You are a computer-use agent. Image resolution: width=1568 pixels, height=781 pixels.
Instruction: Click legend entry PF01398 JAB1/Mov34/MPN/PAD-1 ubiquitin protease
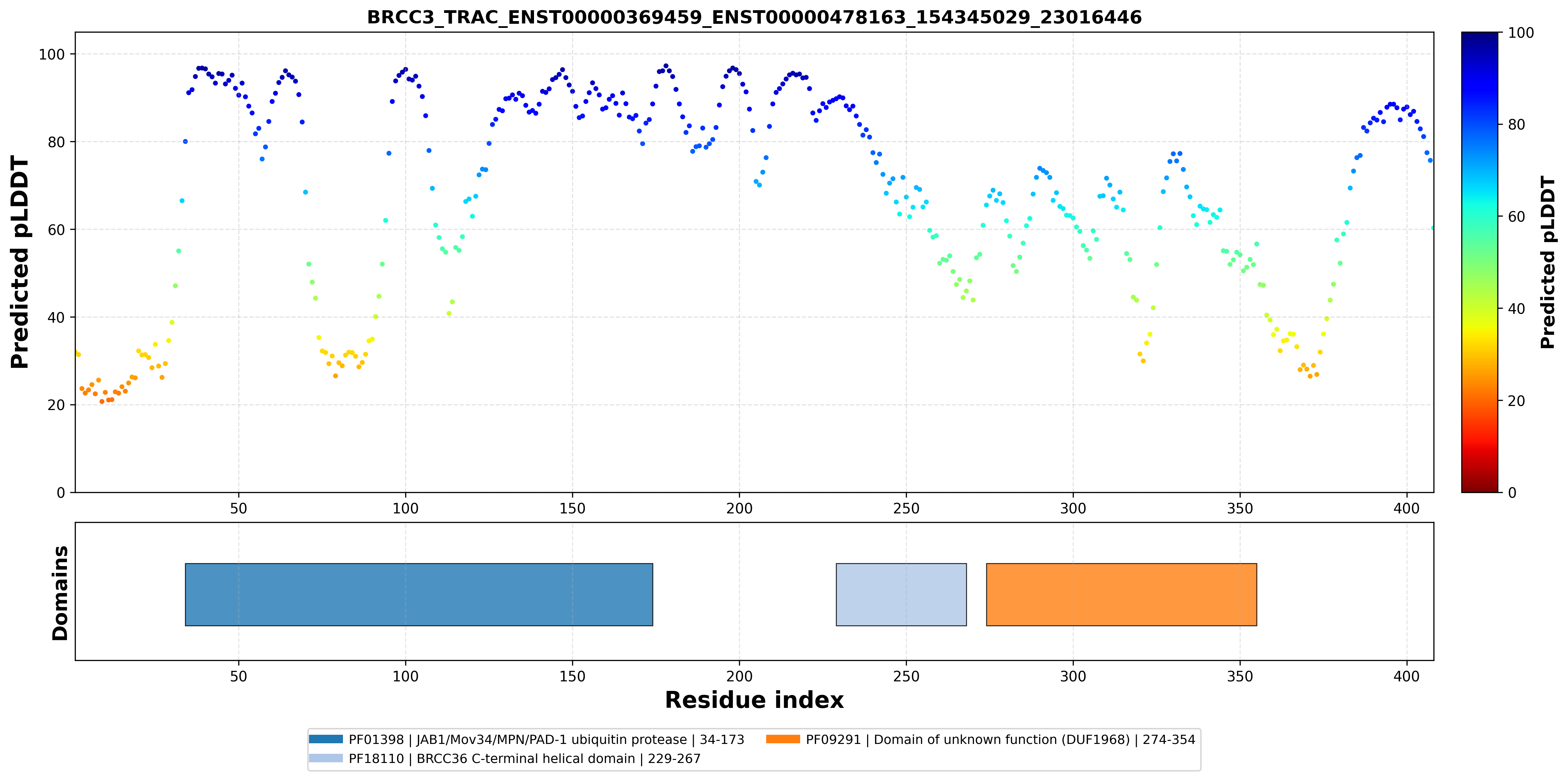pos(546,740)
